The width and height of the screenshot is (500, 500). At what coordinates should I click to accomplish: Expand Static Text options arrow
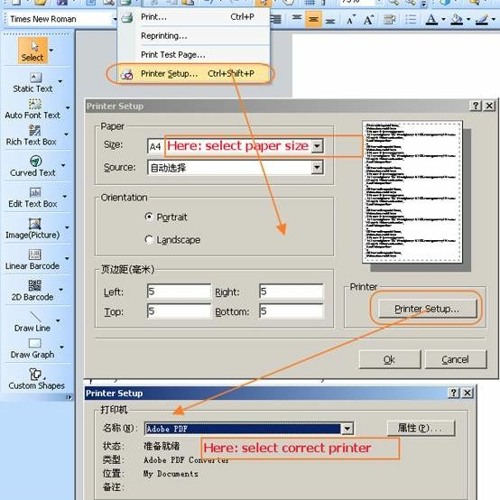point(60,81)
